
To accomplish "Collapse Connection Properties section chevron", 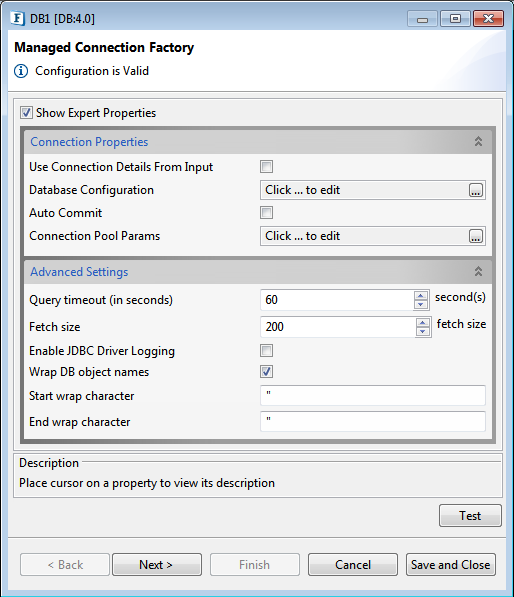I will [x=478, y=142].
